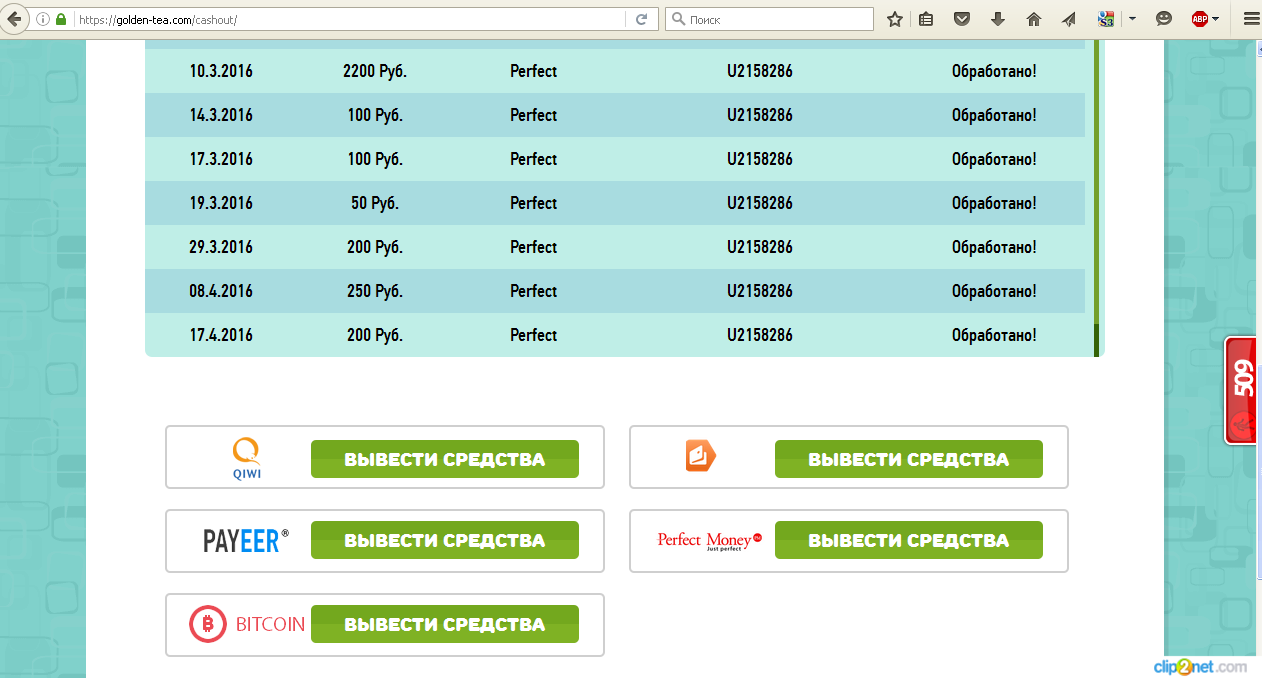Go back to the previous page
This screenshot has height=678, width=1262.
[13, 19]
